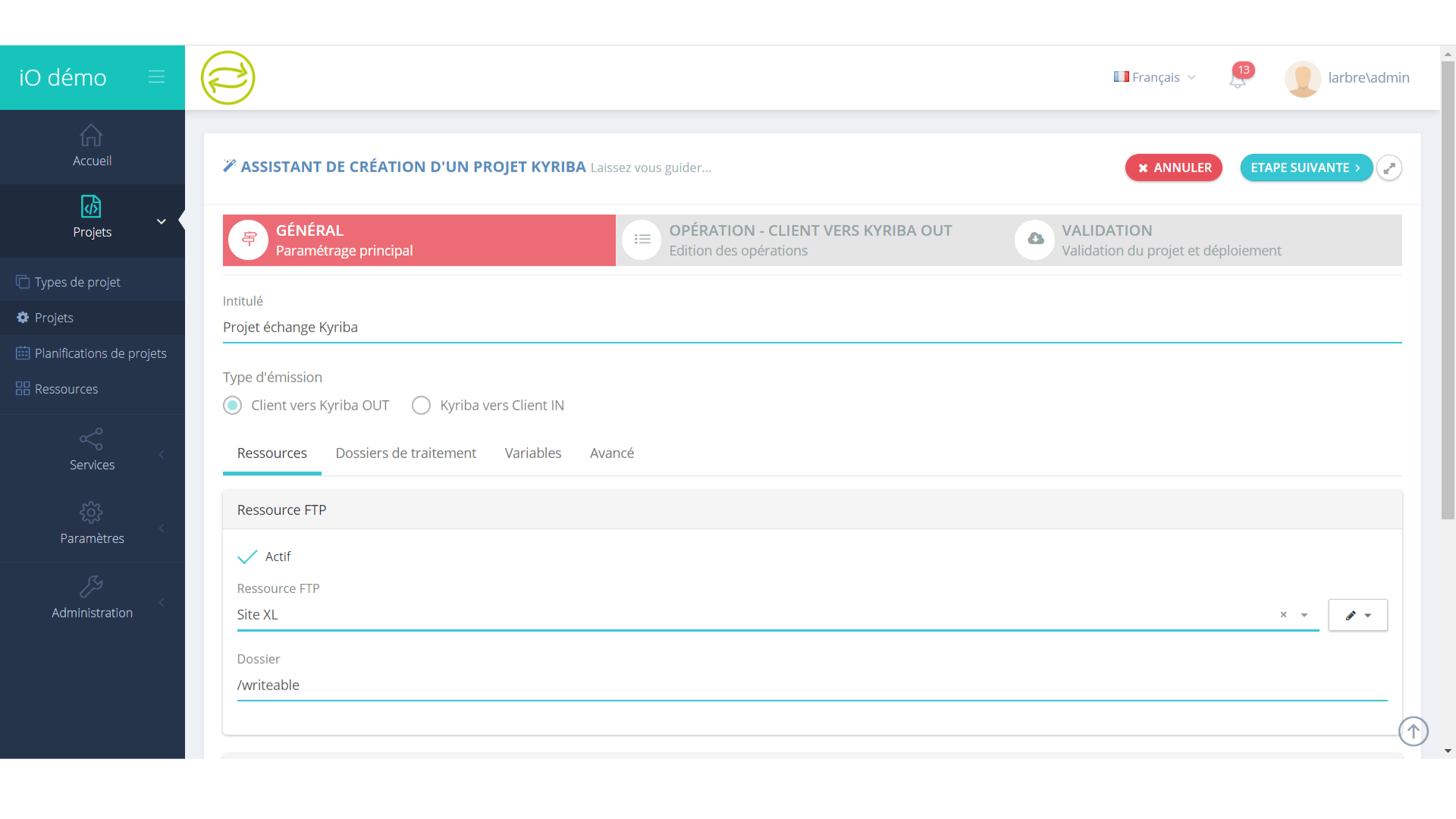
Task: Click the Projets code-file icon in sidebar
Action: (91, 206)
